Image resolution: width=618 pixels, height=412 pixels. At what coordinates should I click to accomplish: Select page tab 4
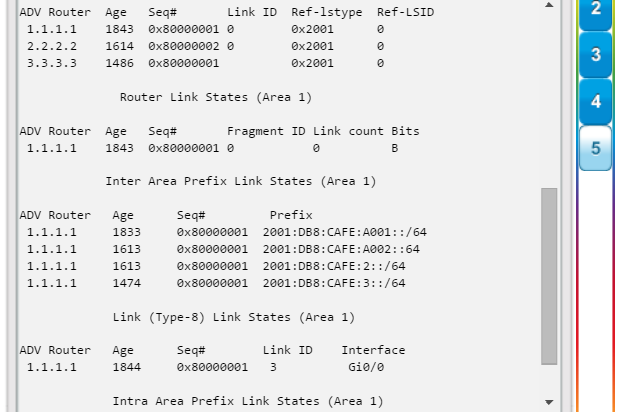(x=595, y=102)
